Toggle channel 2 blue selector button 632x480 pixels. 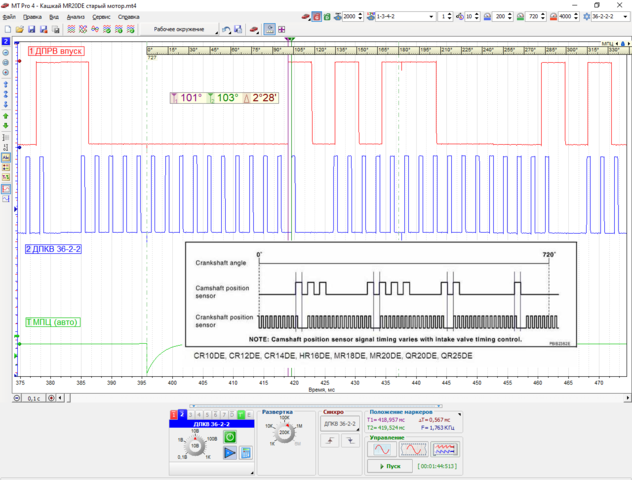[x=182, y=414]
